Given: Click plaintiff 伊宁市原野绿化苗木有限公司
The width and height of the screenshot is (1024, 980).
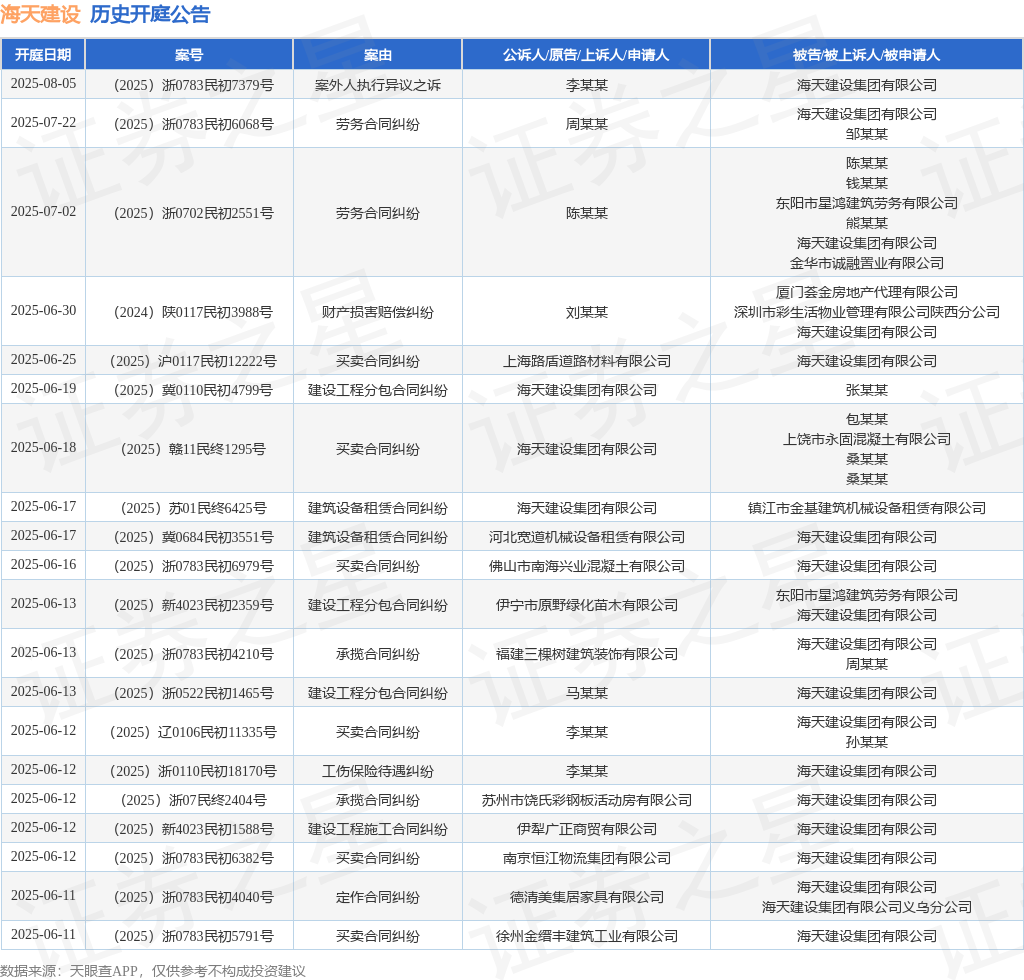Looking at the screenshot, I should pos(586,605).
